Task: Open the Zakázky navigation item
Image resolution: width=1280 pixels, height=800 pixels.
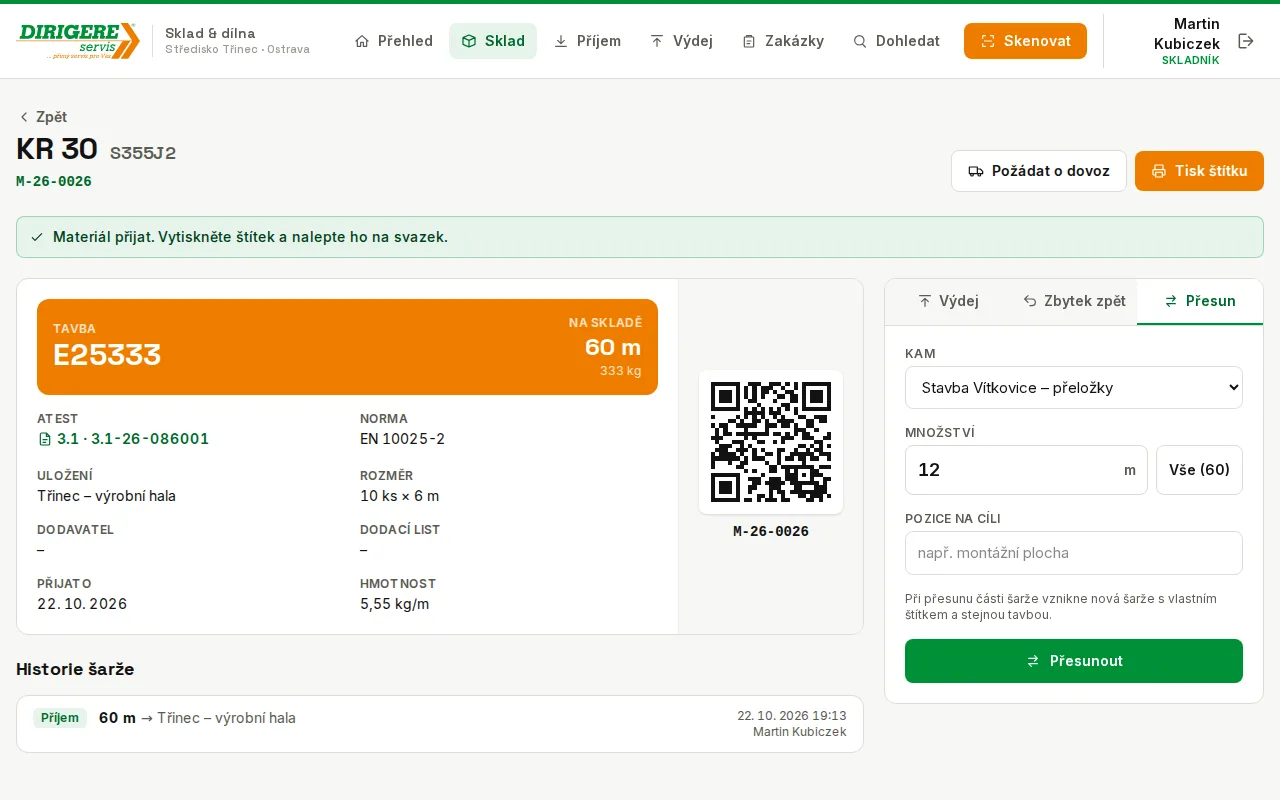Action: (783, 41)
